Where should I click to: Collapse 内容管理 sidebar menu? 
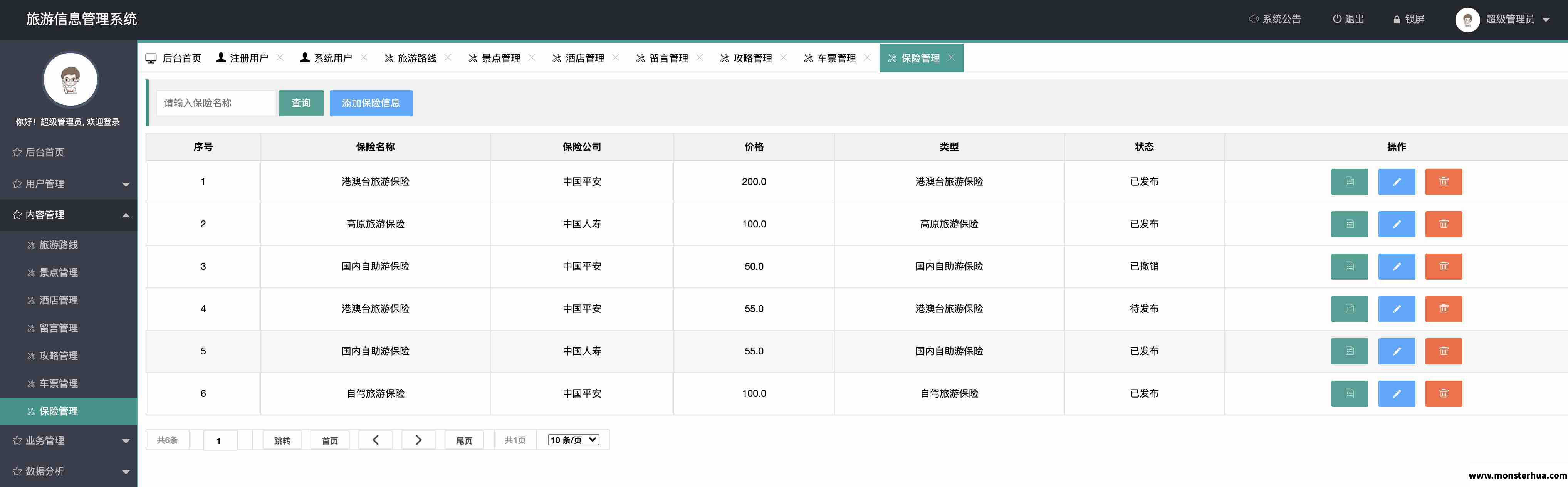(x=69, y=214)
